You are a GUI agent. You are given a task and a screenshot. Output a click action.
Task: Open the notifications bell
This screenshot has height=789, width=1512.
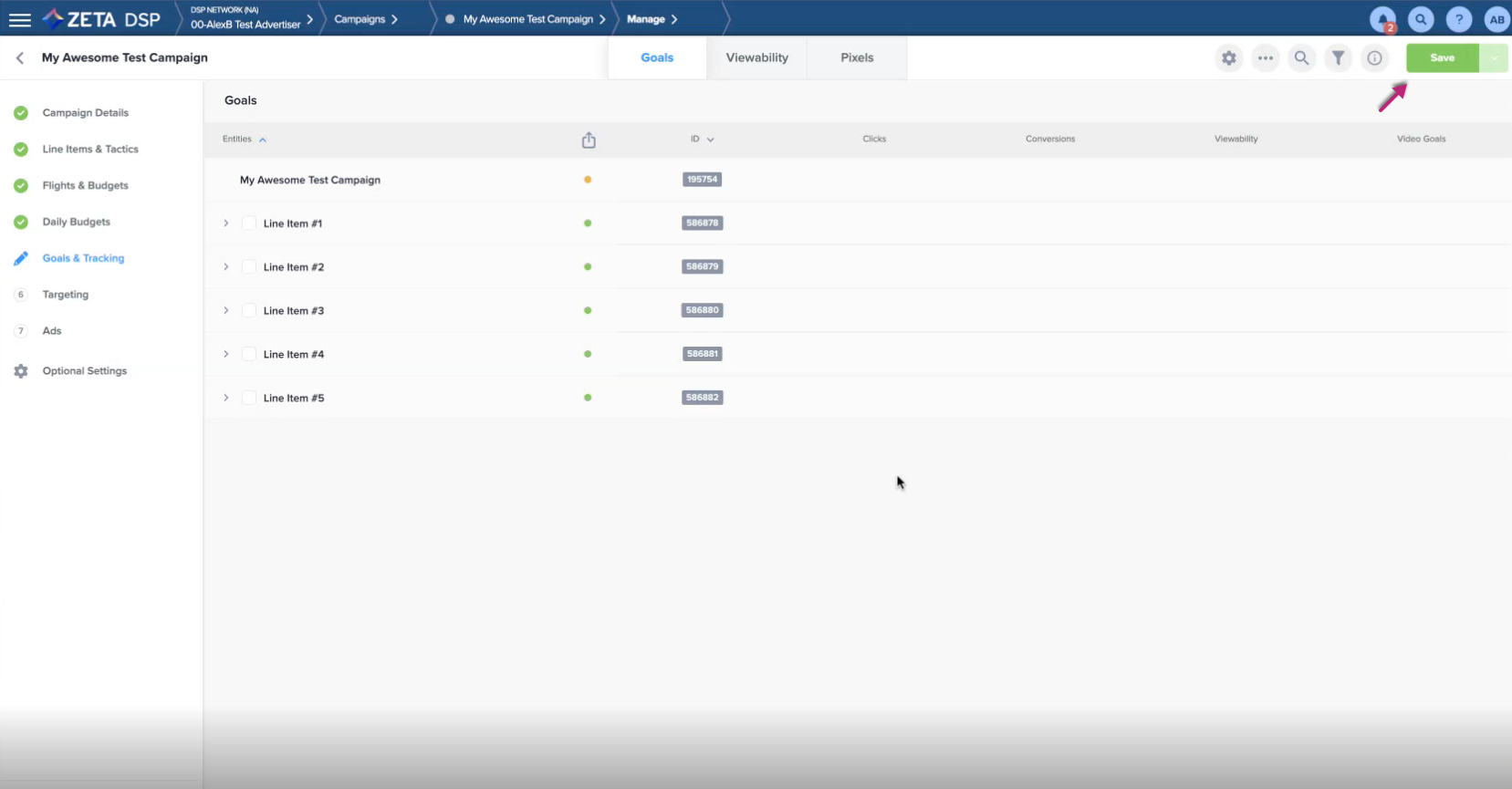[1382, 19]
